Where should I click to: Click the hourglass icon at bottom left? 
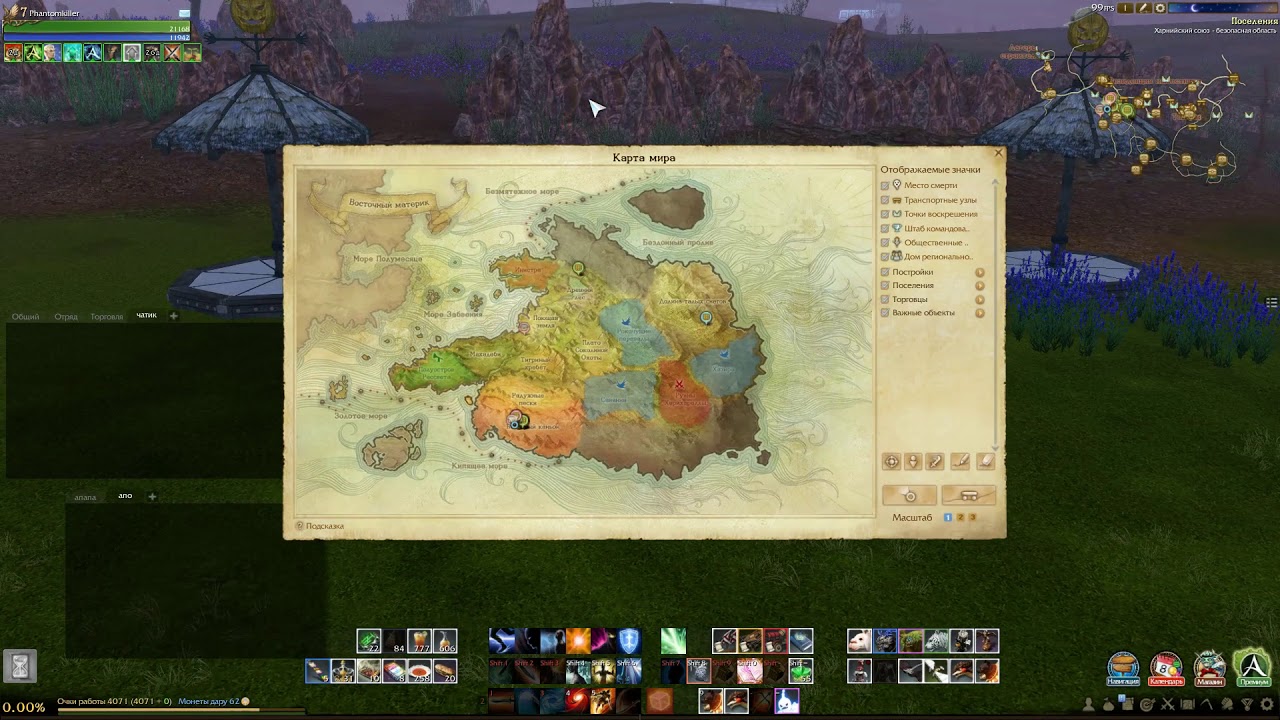pyautogui.click(x=19, y=665)
